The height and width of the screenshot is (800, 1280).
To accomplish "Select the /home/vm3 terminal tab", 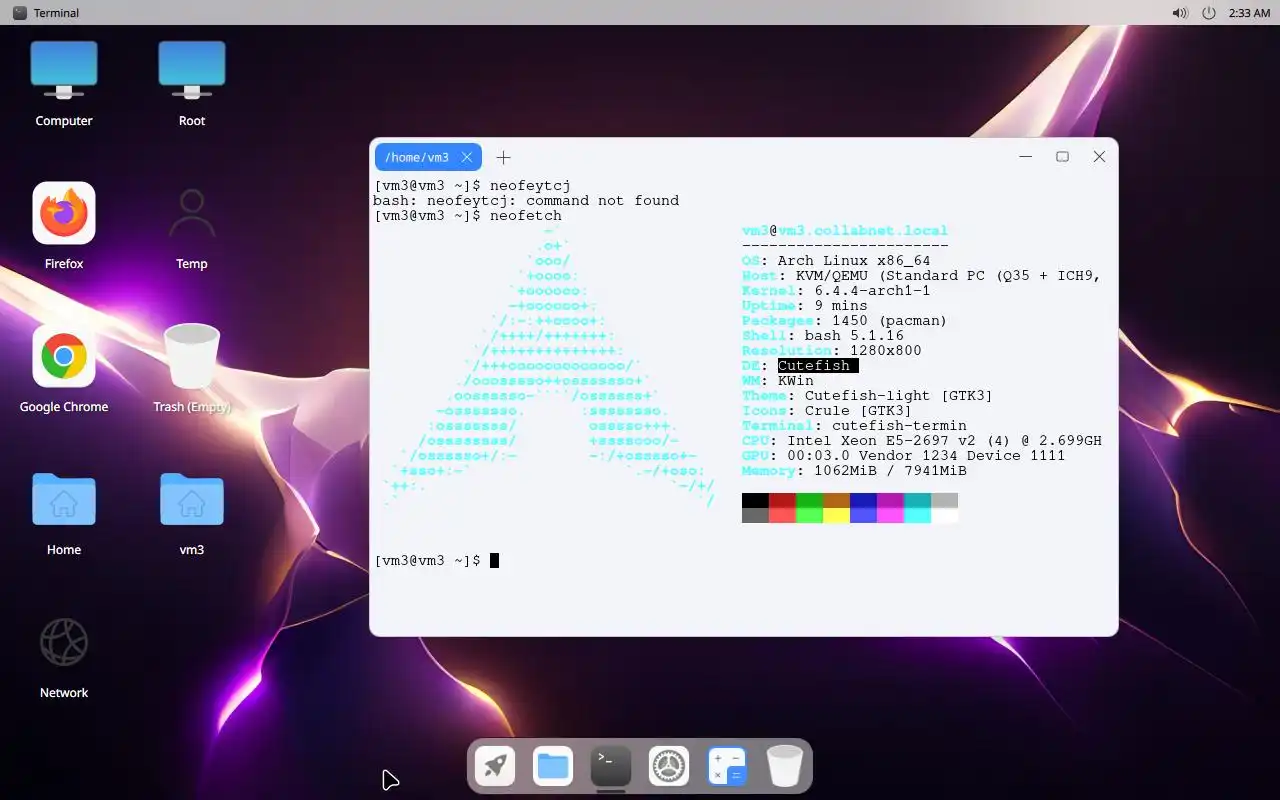I will (x=428, y=157).
